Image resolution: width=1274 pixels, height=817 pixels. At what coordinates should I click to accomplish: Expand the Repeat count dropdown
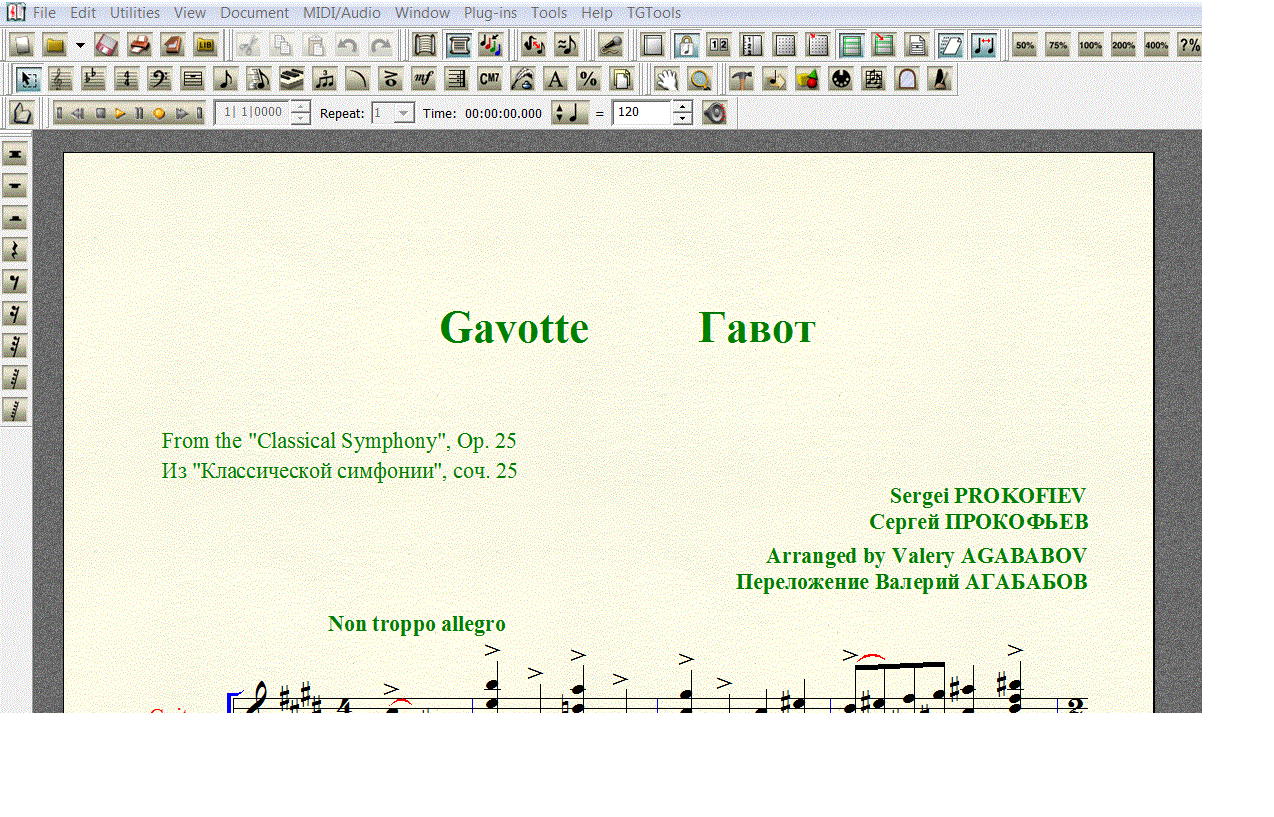coord(403,113)
